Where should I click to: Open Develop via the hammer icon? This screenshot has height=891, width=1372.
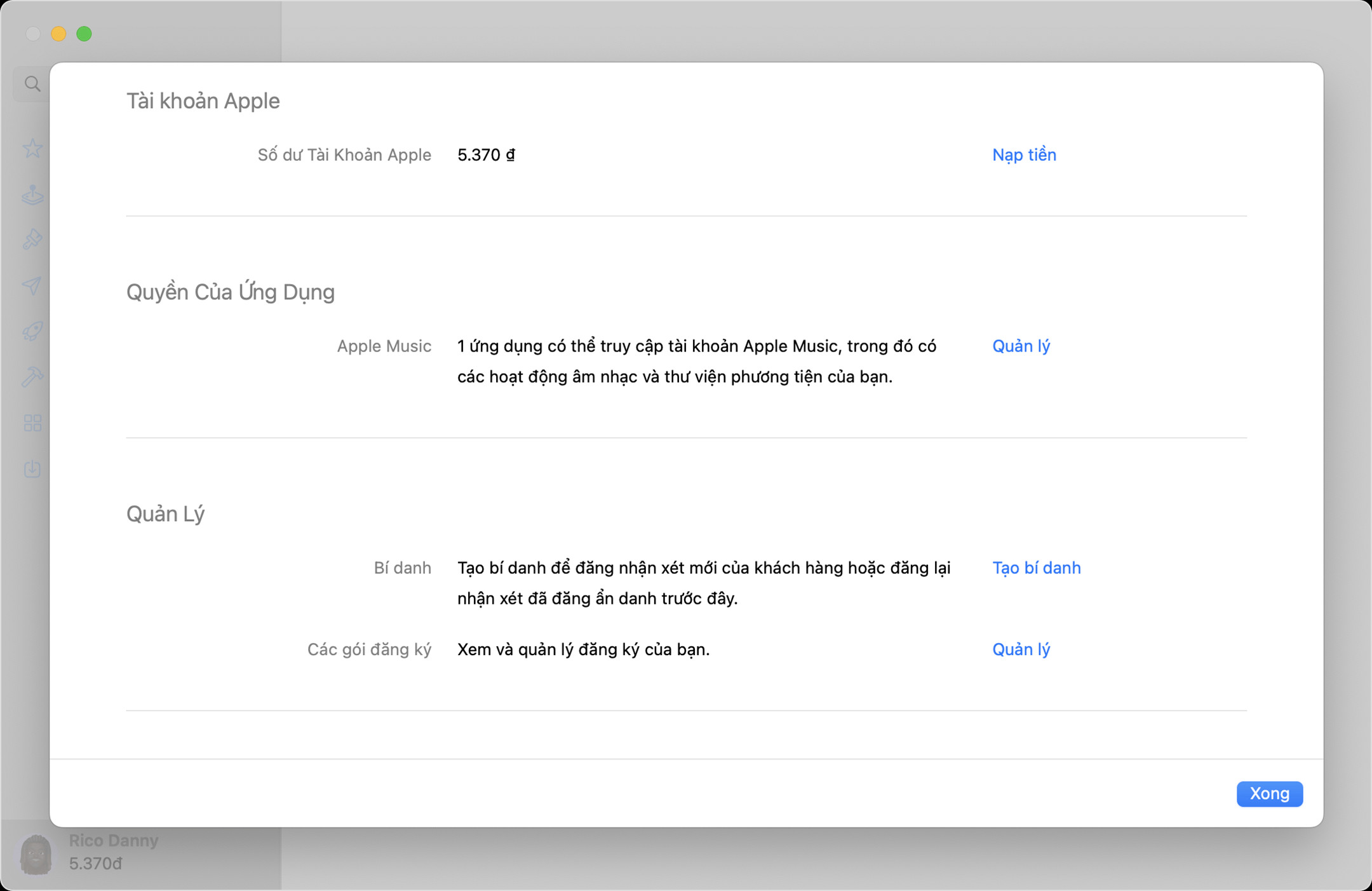(x=32, y=377)
